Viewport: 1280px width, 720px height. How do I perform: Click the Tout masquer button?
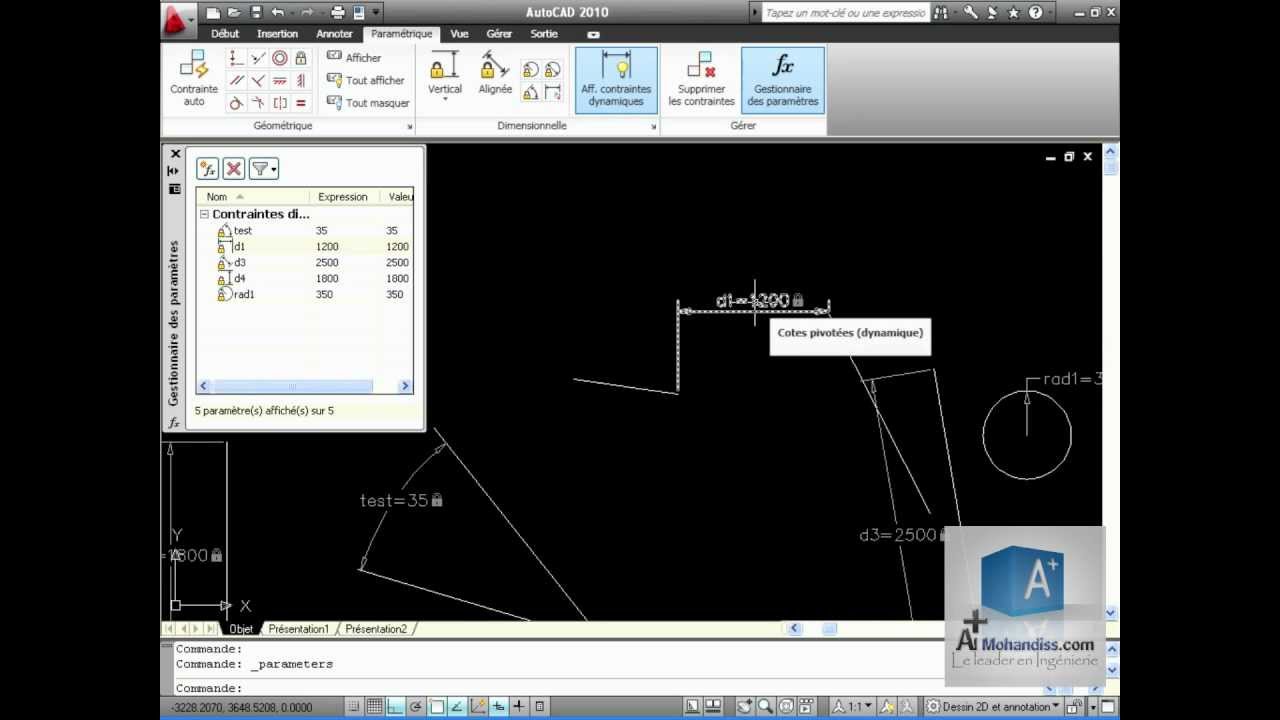[368, 103]
